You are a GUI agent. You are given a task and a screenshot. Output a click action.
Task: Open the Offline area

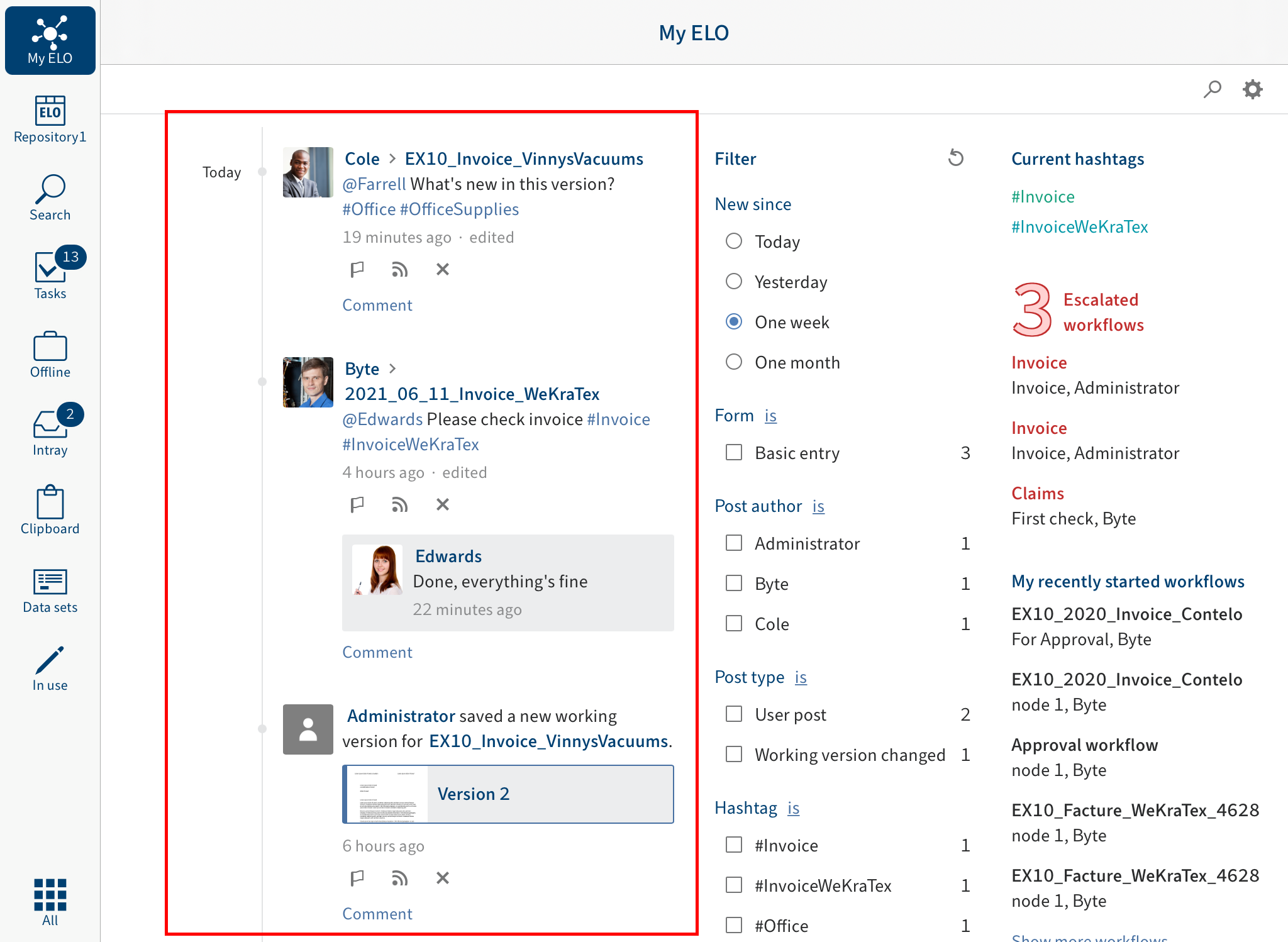50,355
